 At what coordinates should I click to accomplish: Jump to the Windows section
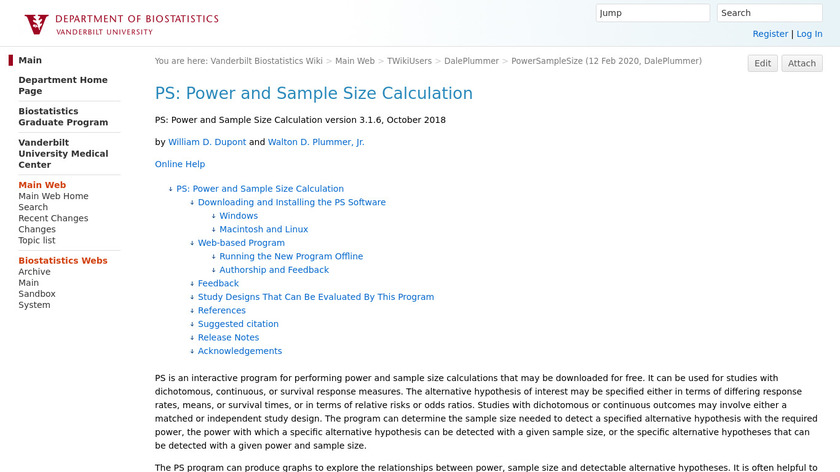pos(238,216)
